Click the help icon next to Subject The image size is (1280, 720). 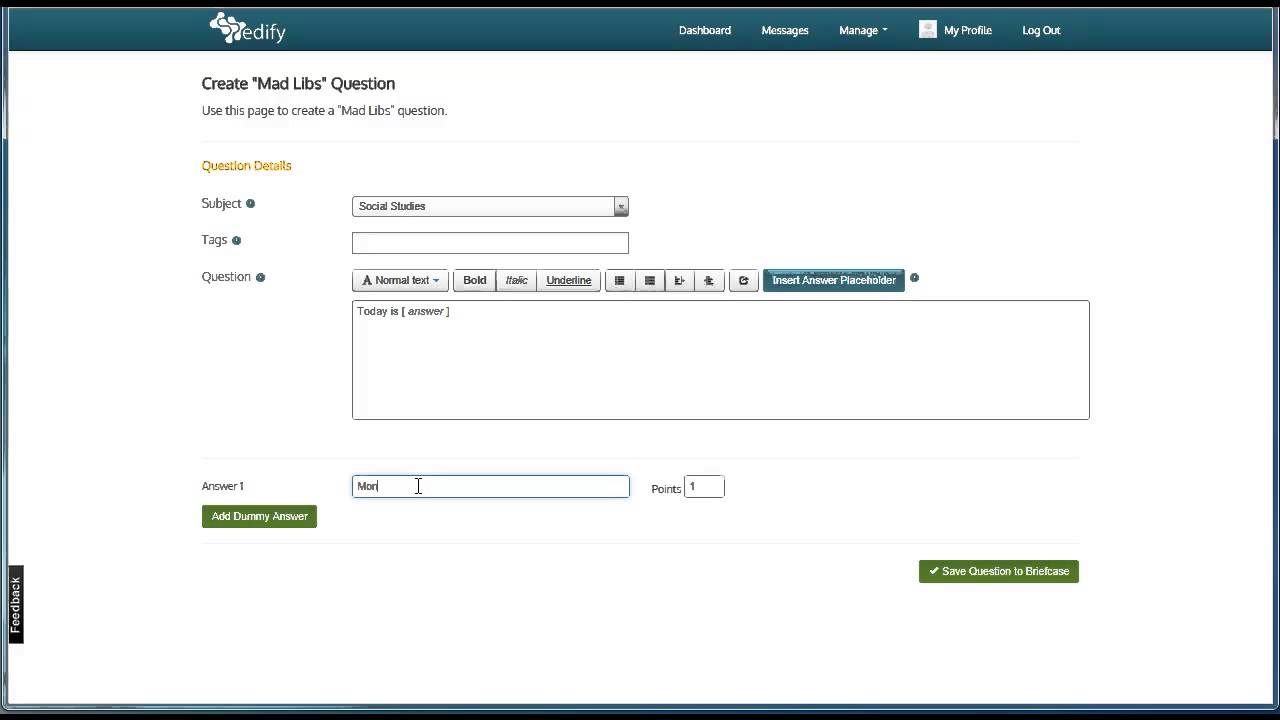[x=250, y=204]
